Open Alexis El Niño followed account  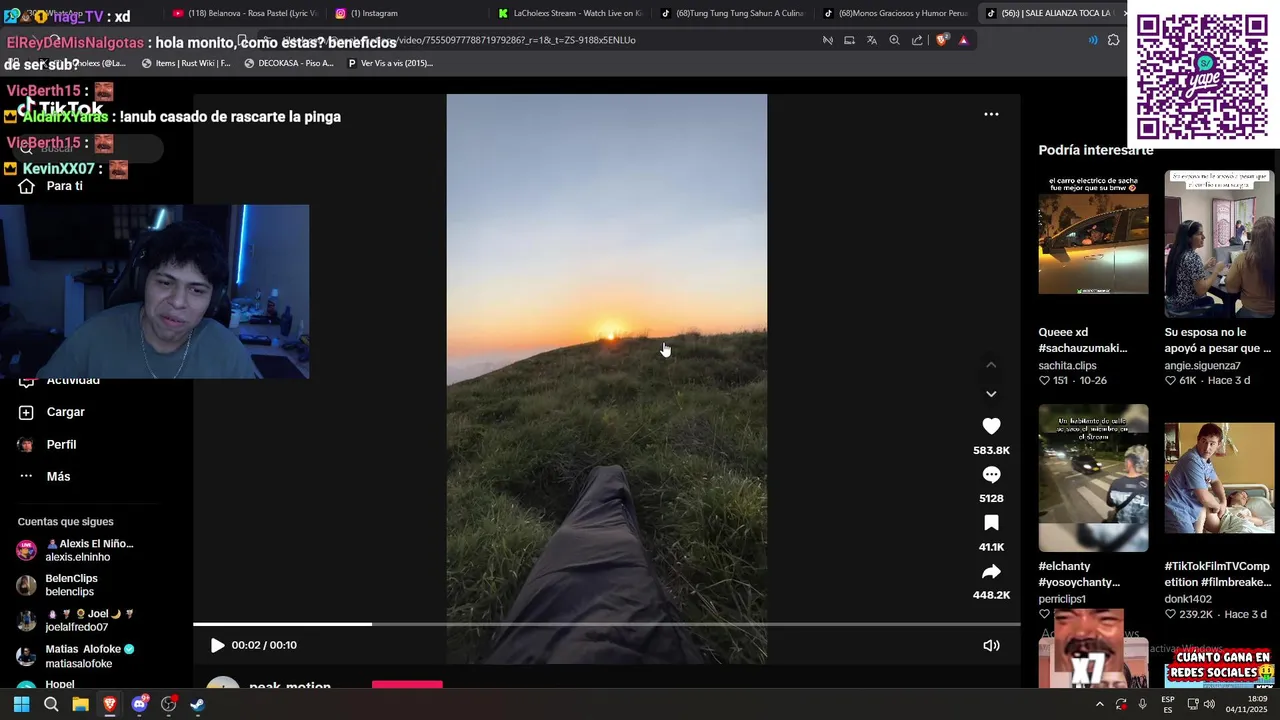point(78,550)
